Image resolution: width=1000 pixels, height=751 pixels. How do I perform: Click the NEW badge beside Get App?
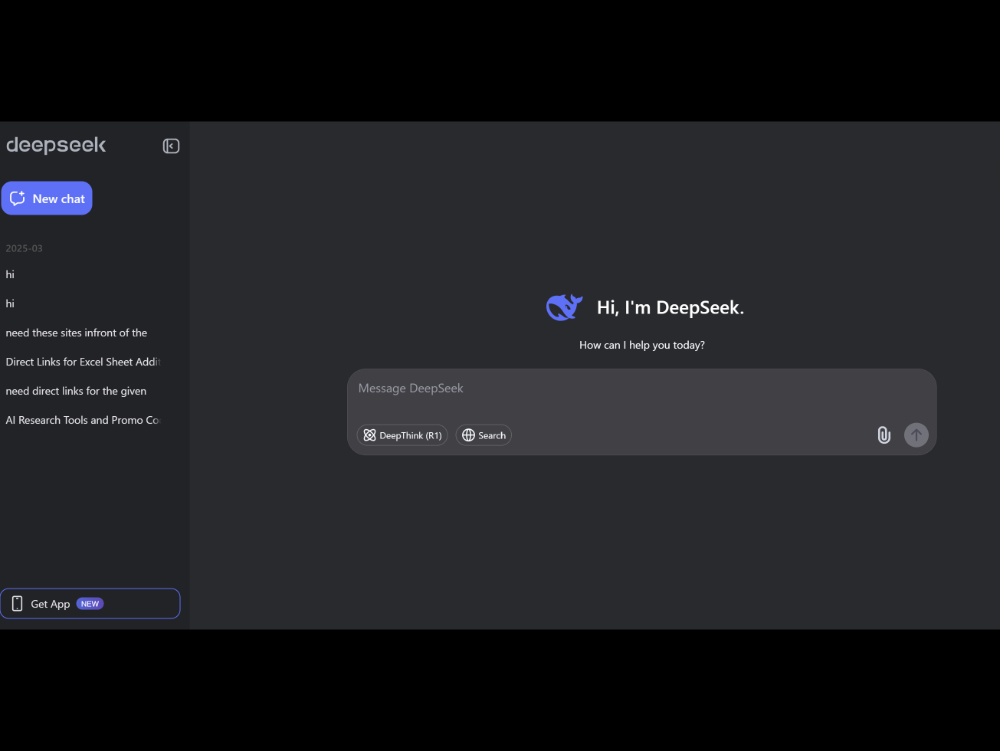(90, 604)
